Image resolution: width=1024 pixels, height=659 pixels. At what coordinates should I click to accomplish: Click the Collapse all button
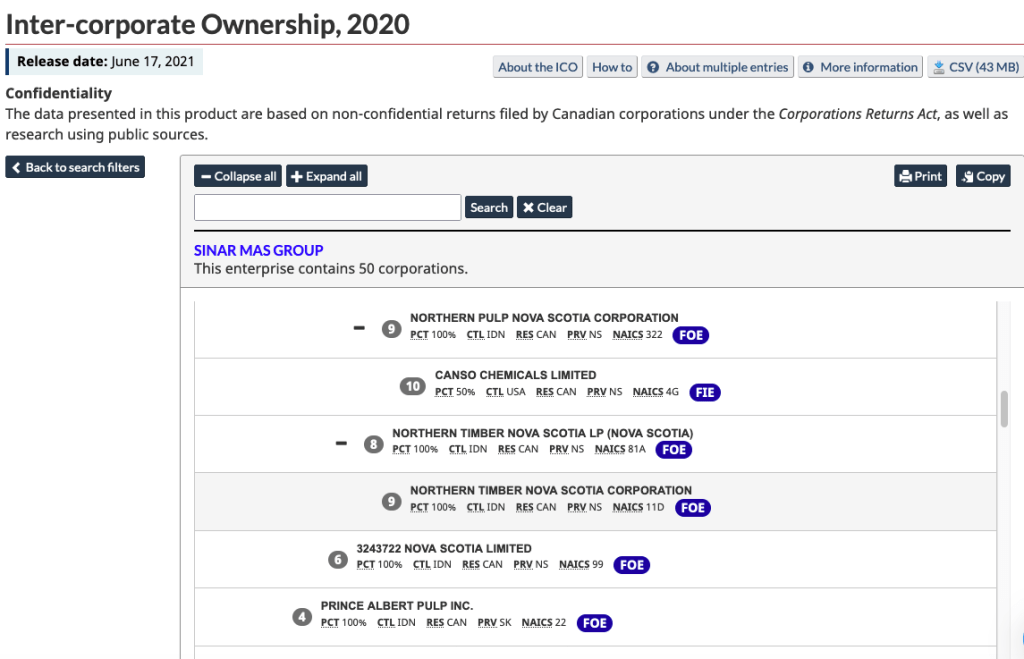pos(238,177)
